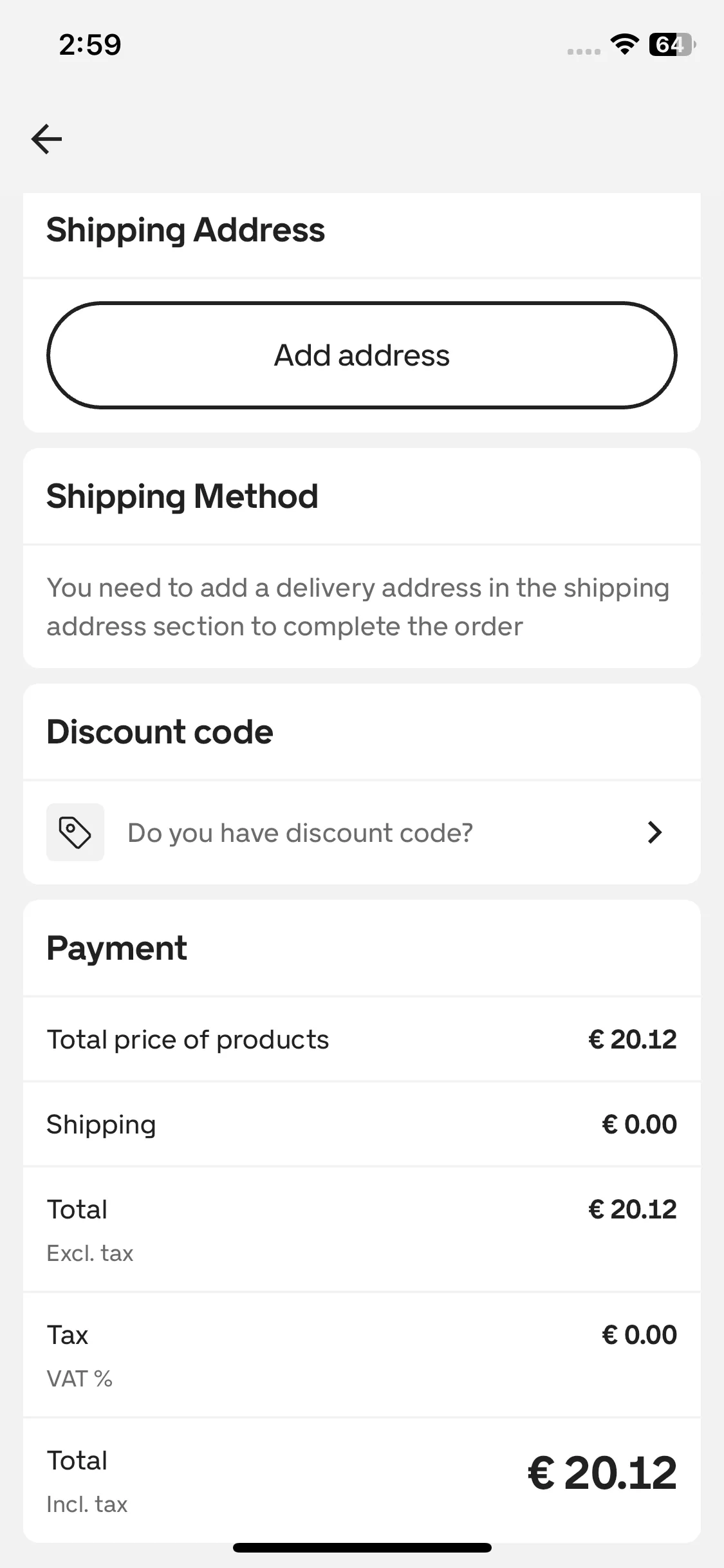Select the Discount code heading
This screenshot has height=1568, width=724.
coord(160,732)
